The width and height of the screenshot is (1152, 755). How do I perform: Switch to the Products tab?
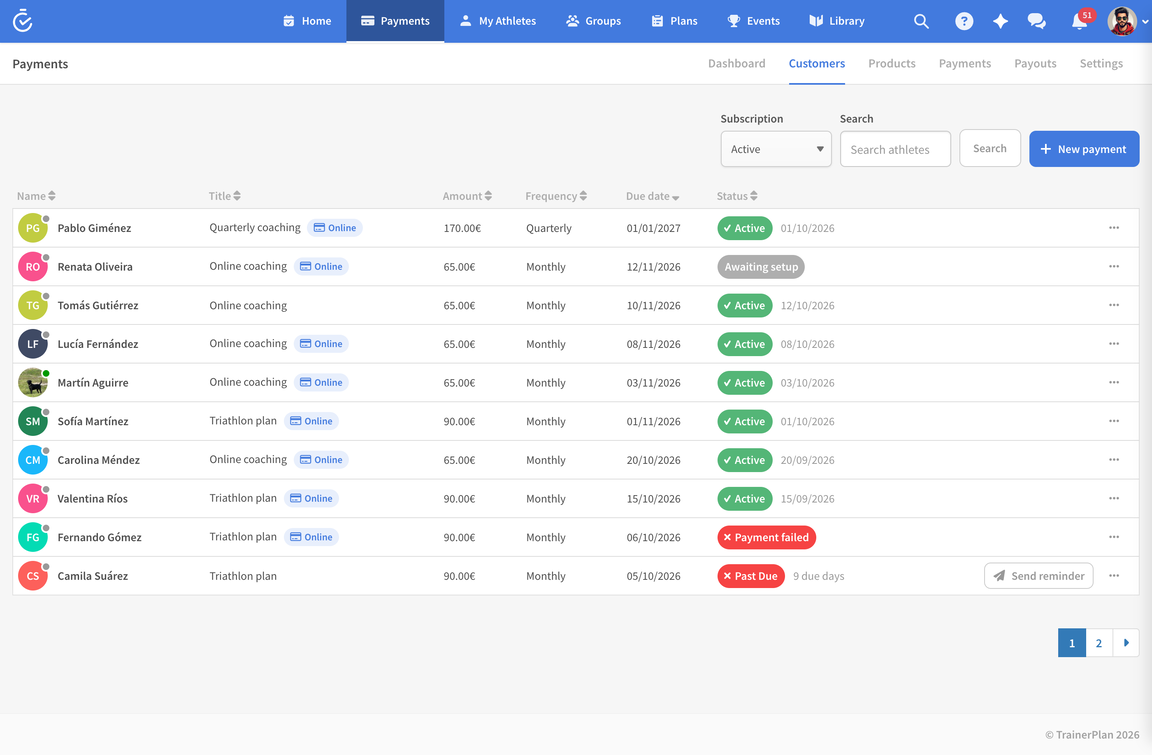click(892, 64)
